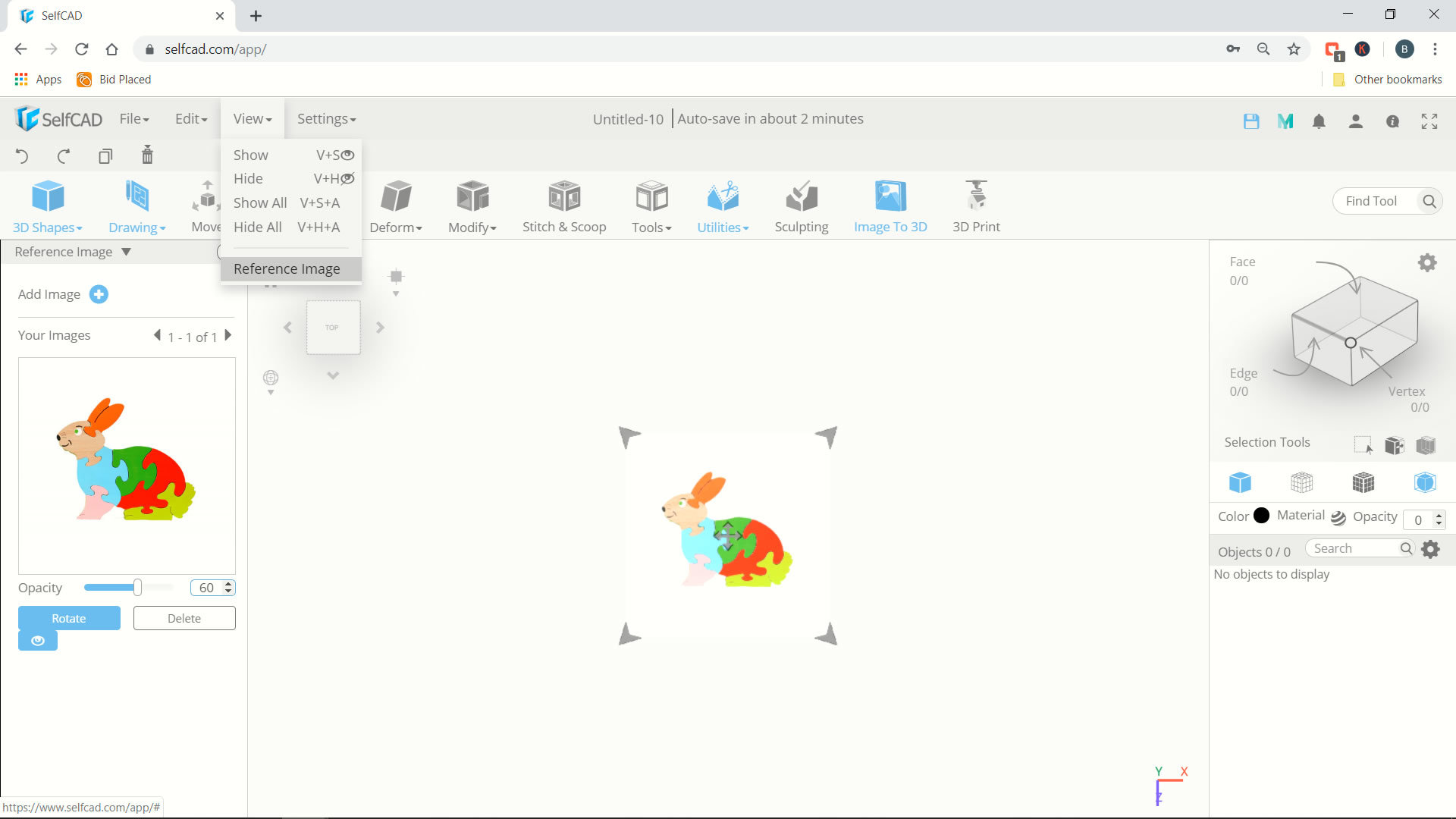Open the File dropdown menu
Image resolution: width=1456 pixels, height=819 pixels.
click(x=134, y=119)
